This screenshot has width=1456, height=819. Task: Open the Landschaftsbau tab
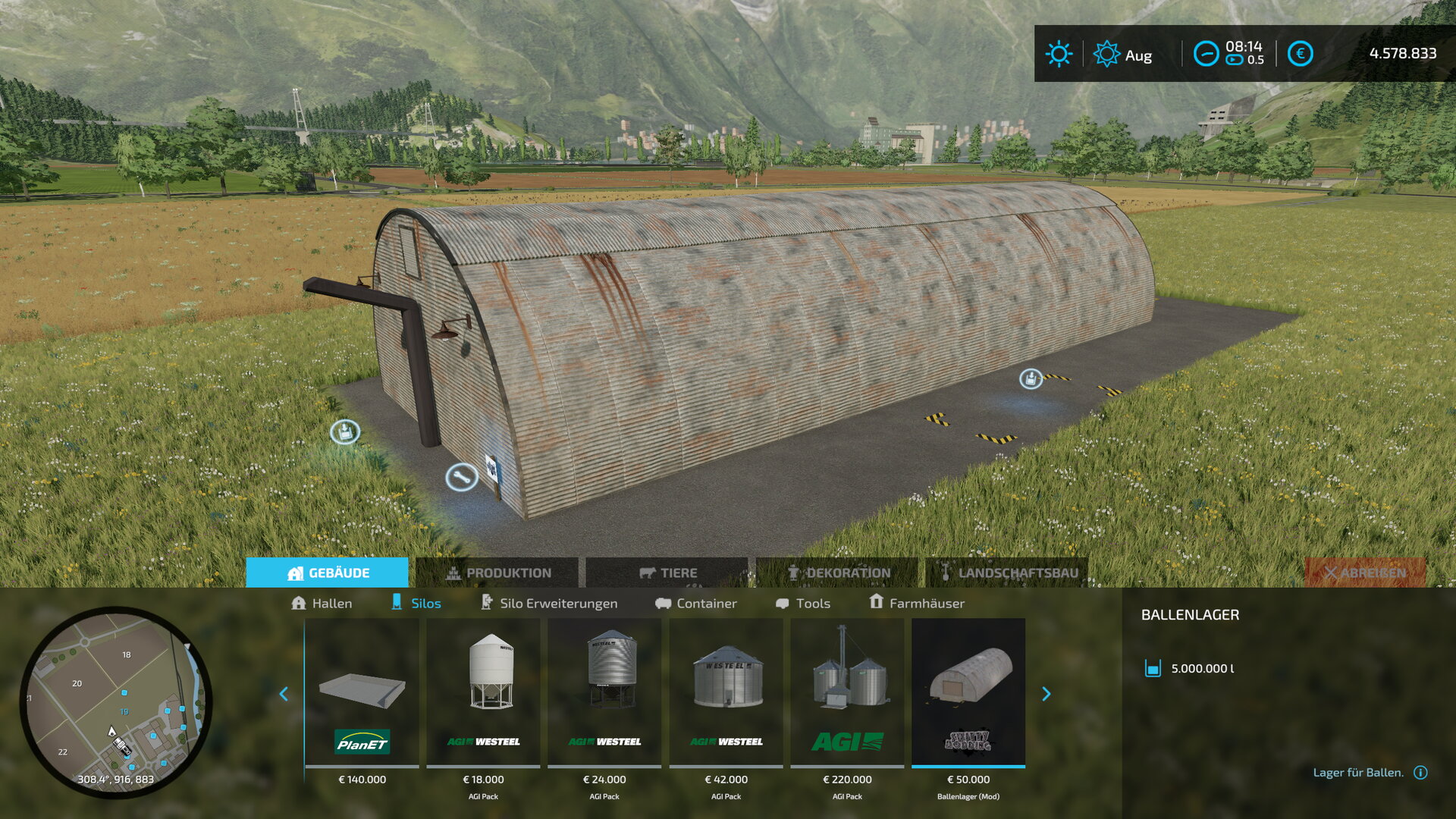coord(1007,573)
